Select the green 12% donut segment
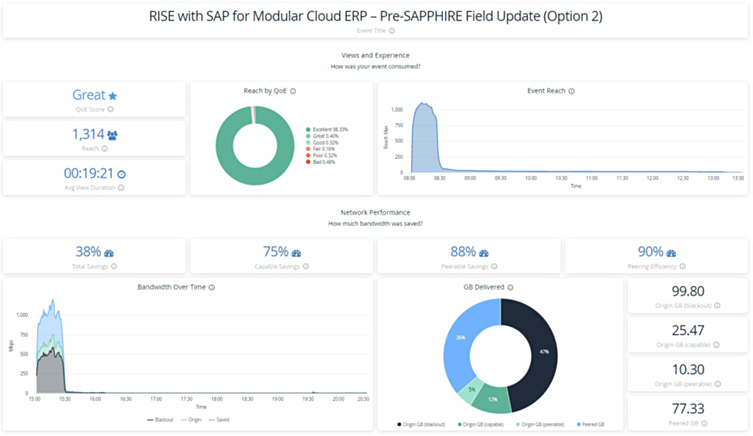The width and height of the screenshot is (753, 436). 493,400
